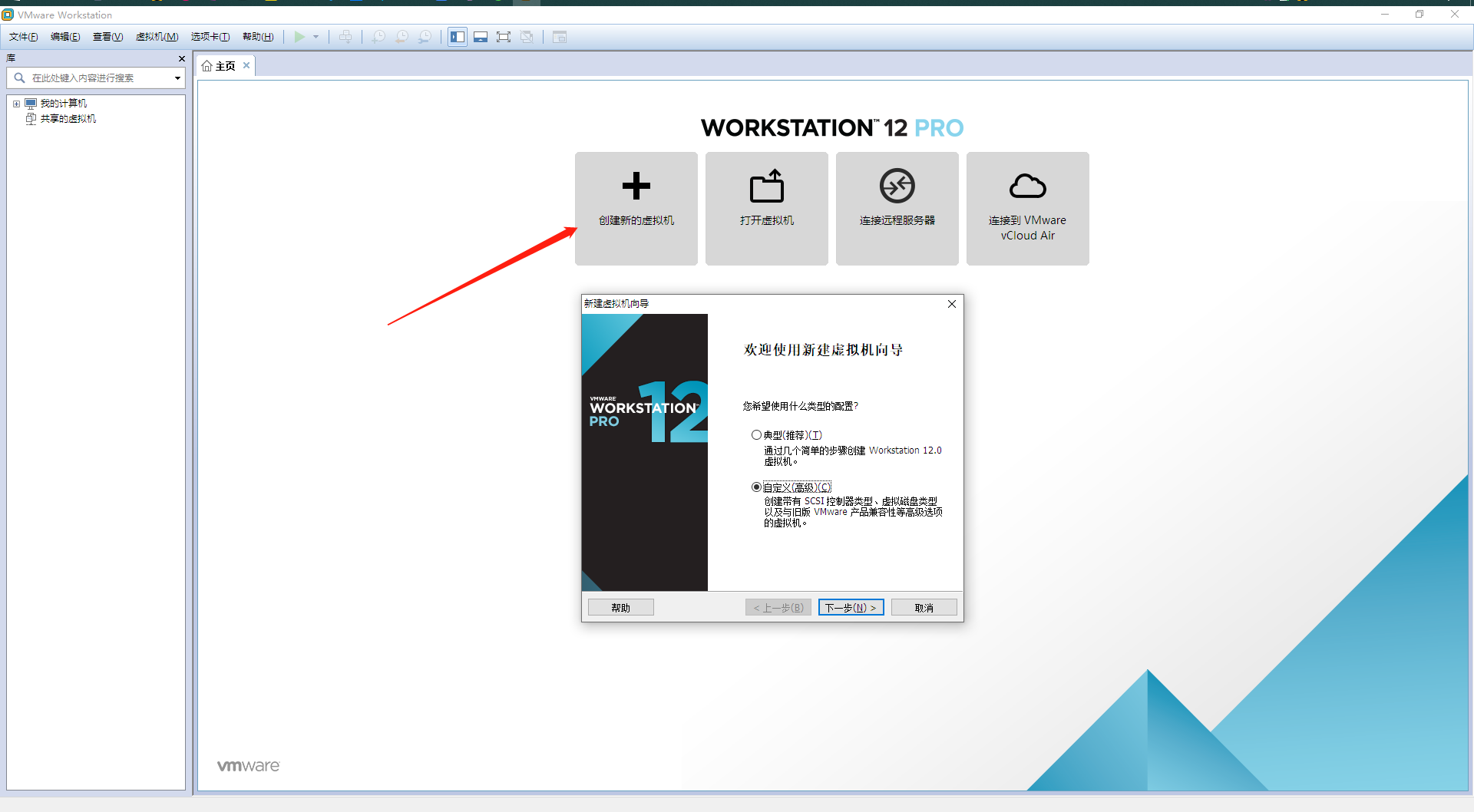Click the VMware Workstation title bar icon
This screenshot has width=1474, height=812.
click(x=8, y=15)
